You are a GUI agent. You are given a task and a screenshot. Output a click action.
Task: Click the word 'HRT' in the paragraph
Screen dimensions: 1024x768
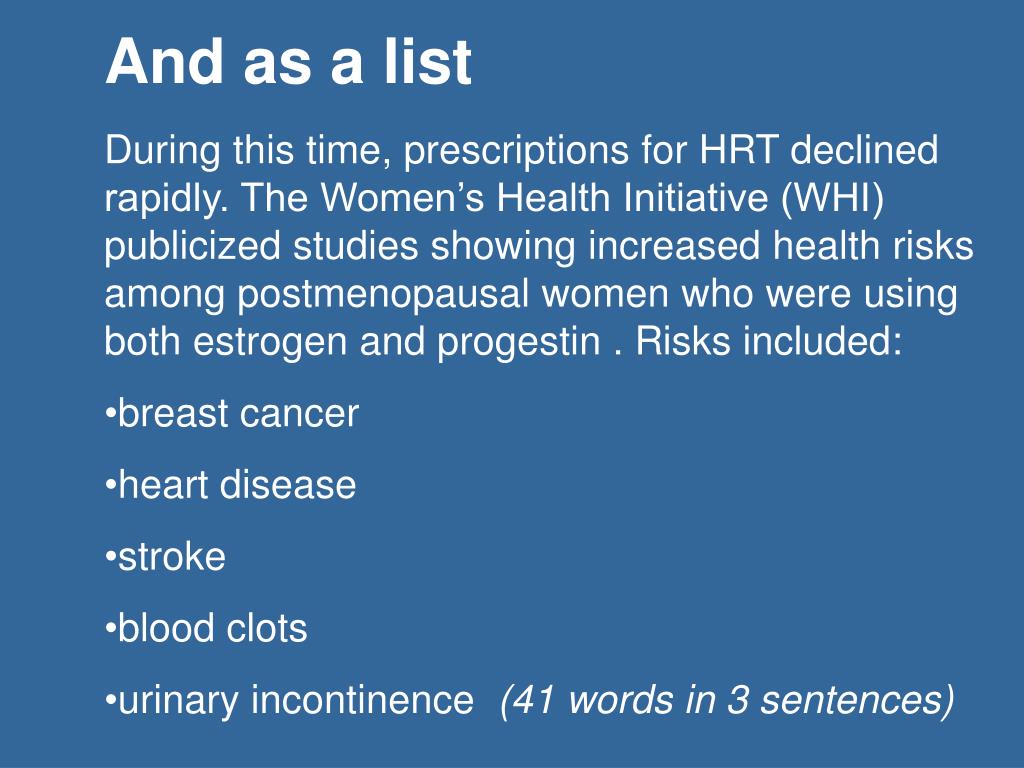(x=738, y=150)
